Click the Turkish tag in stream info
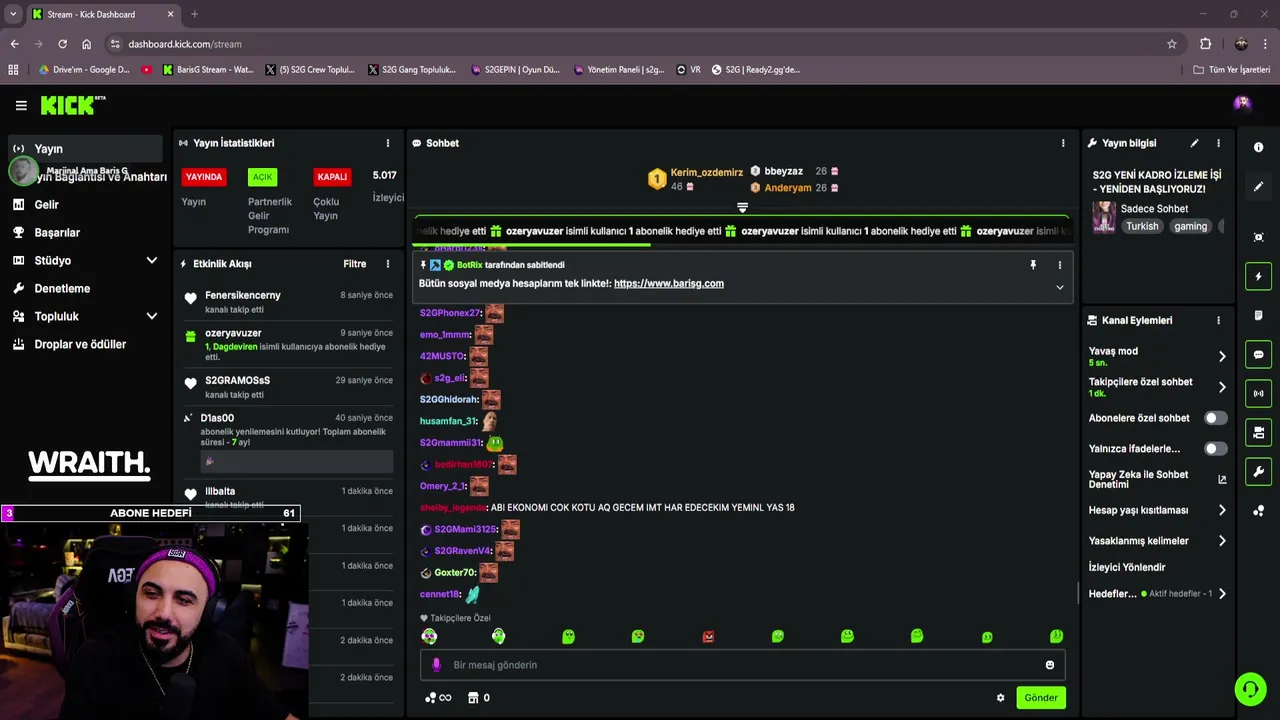 pos(1142,226)
